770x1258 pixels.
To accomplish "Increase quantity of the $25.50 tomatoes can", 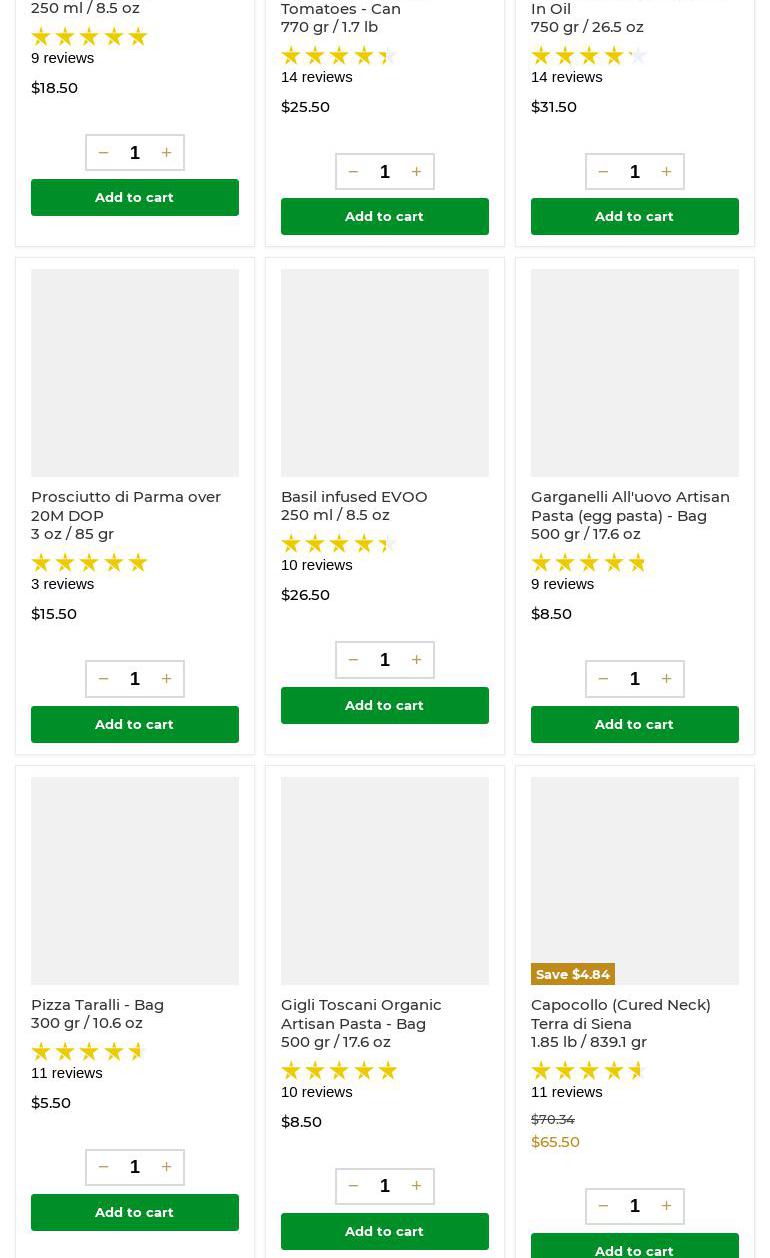I will pyautogui.click(x=416, y=172).
